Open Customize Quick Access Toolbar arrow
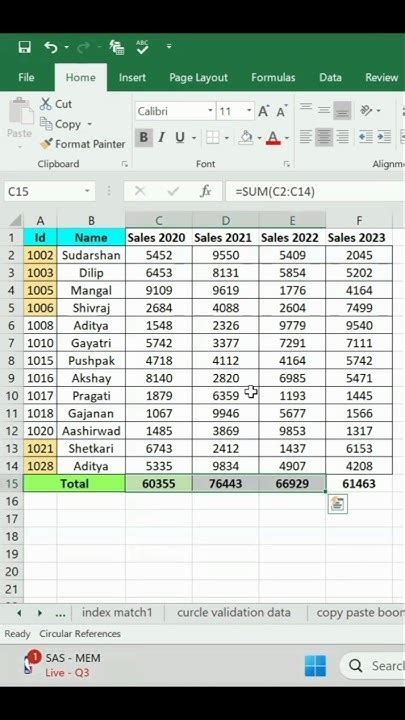Viewport: 405px width, 720px height. (x=169, y=47)
